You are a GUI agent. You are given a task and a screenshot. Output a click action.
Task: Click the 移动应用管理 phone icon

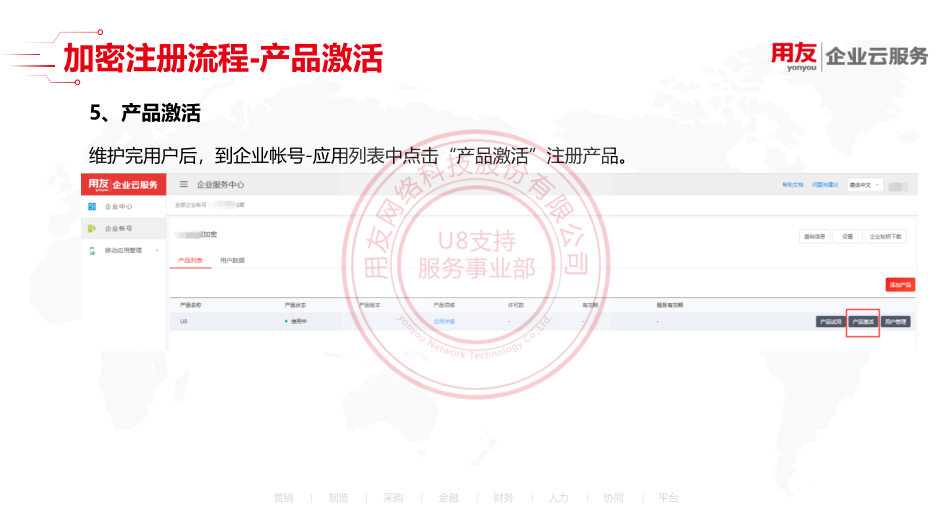pyautogui.click(x=92, y=250)
